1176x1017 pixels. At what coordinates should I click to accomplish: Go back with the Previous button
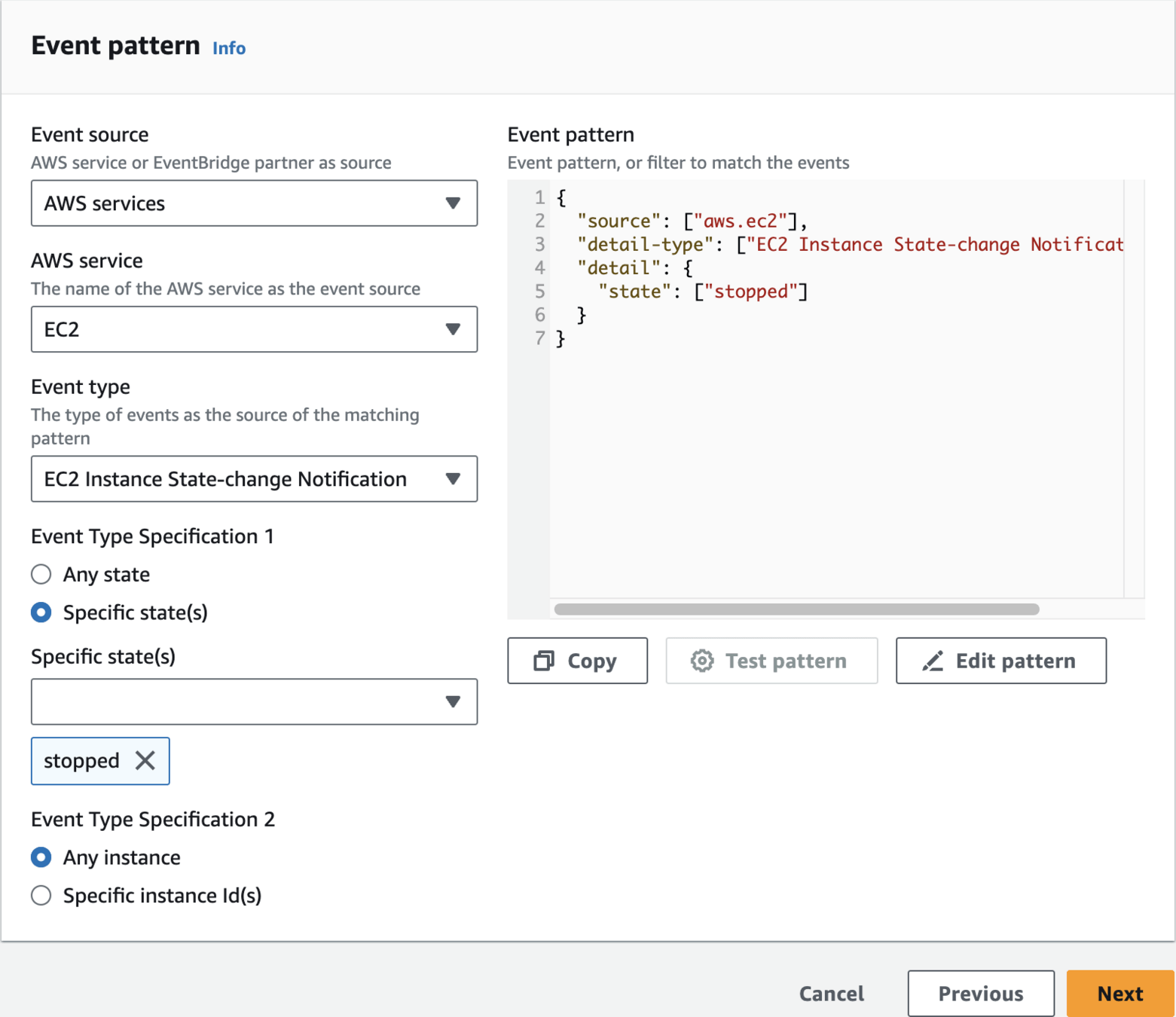point(981,994)
